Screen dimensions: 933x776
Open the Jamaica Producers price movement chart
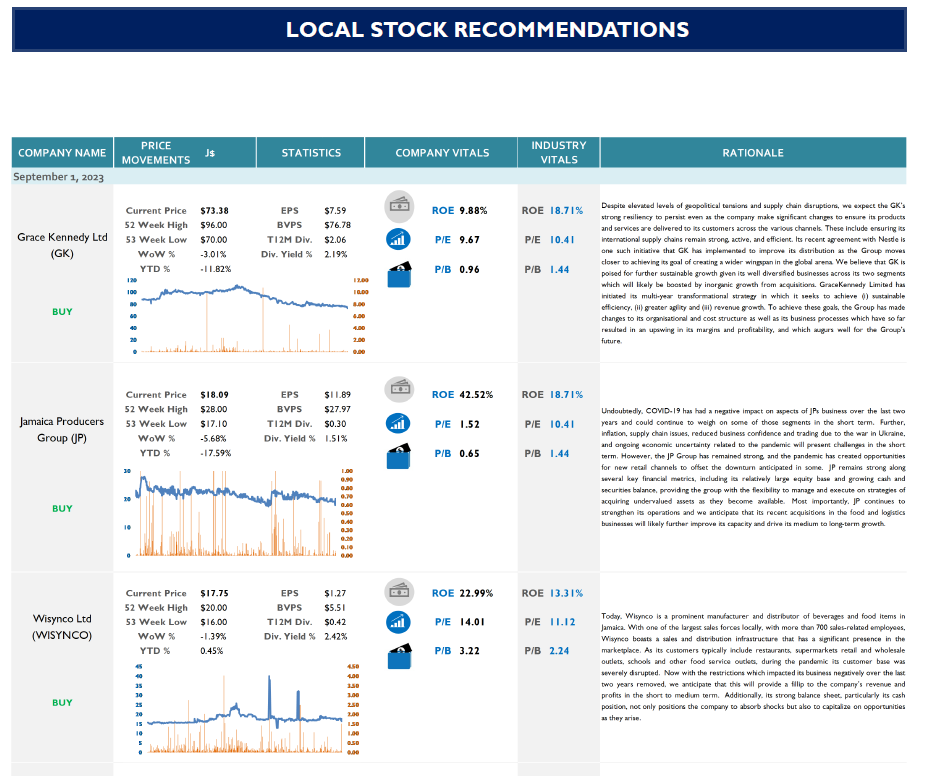pos(241,514)
